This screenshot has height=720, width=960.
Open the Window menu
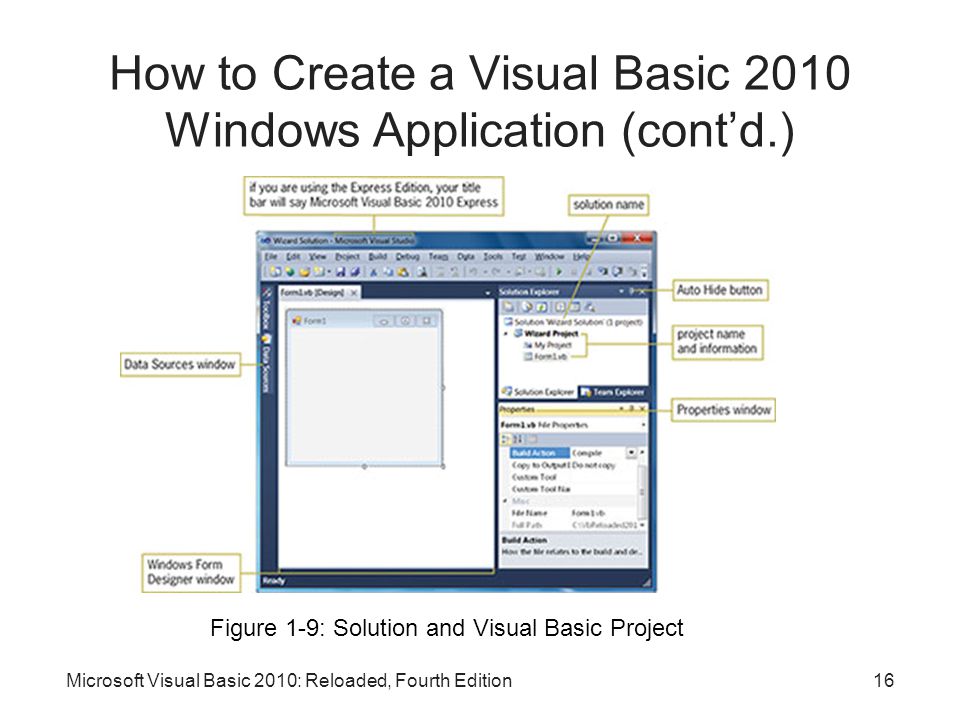549,257
